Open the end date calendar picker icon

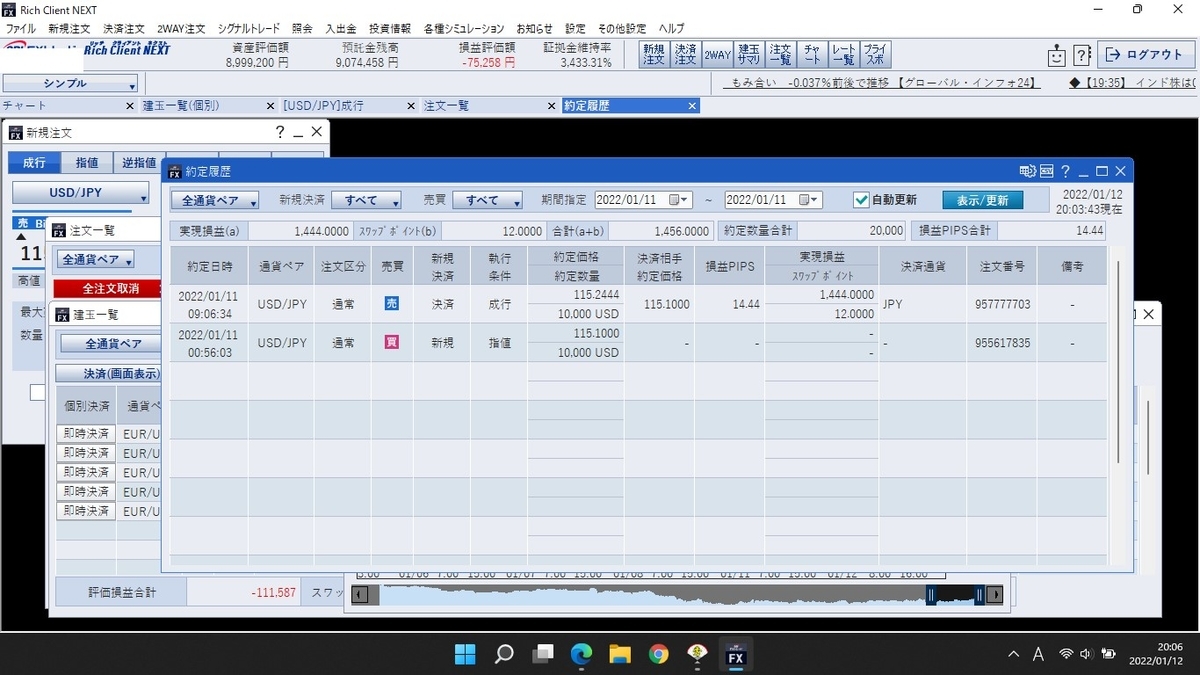pyautogui.click(x=810, y=200)
